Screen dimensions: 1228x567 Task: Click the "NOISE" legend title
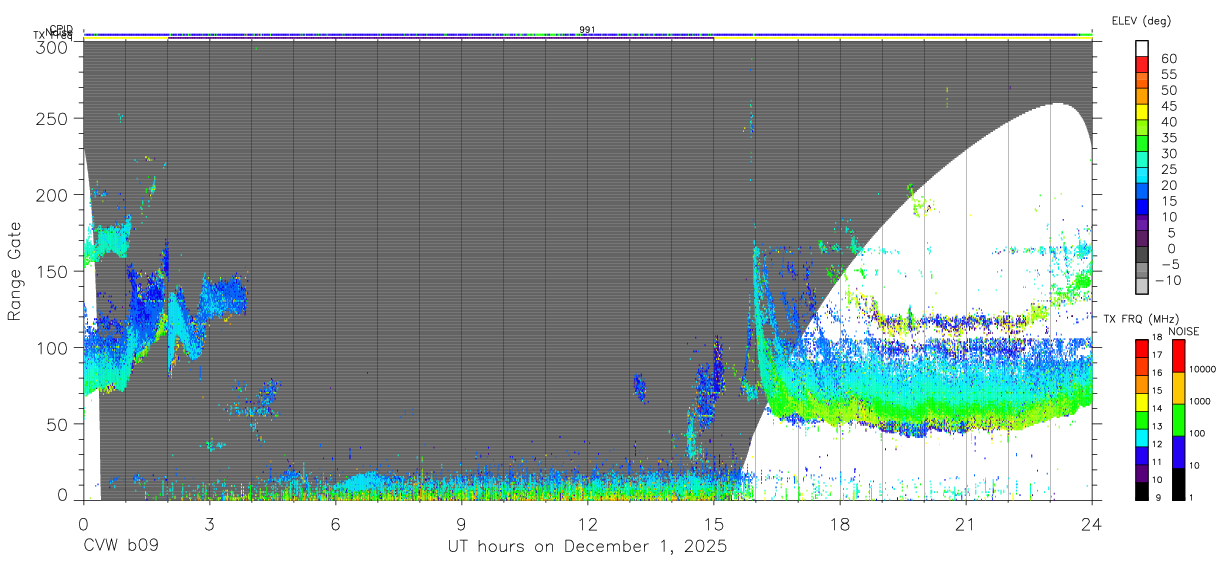1185,331
